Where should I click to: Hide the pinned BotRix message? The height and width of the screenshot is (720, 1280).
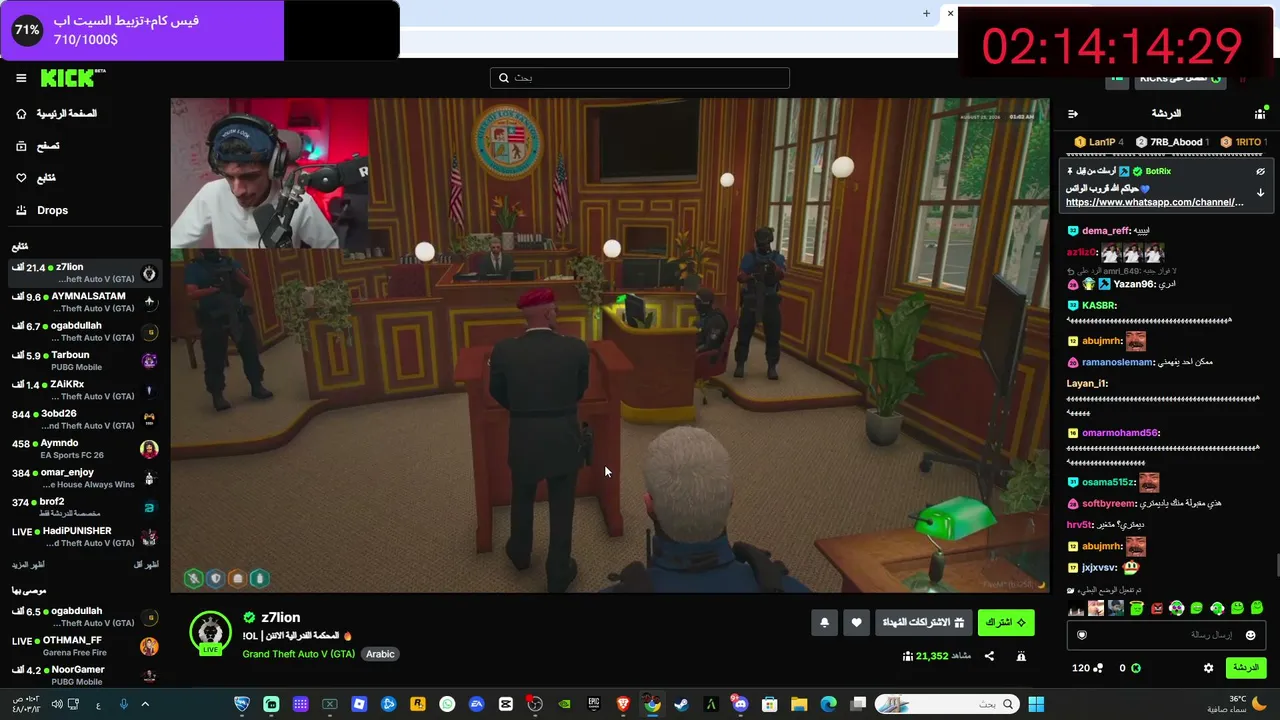pos(1260,172)
